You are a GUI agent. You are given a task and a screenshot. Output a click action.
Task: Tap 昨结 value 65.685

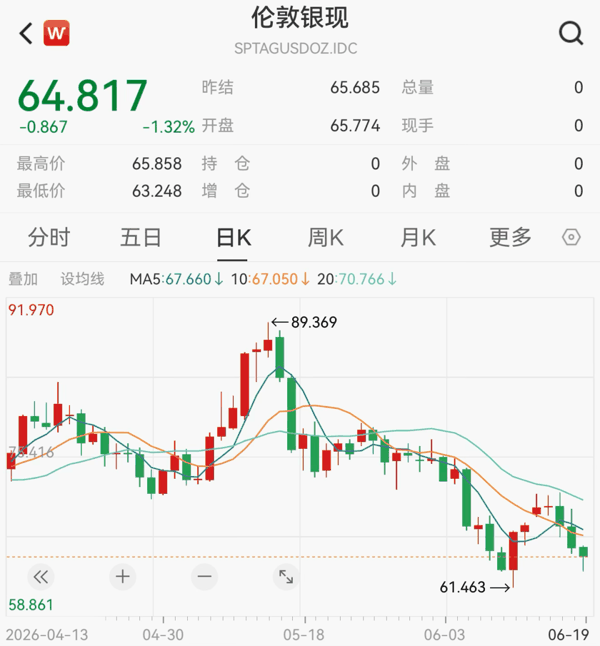pos(355,88)
